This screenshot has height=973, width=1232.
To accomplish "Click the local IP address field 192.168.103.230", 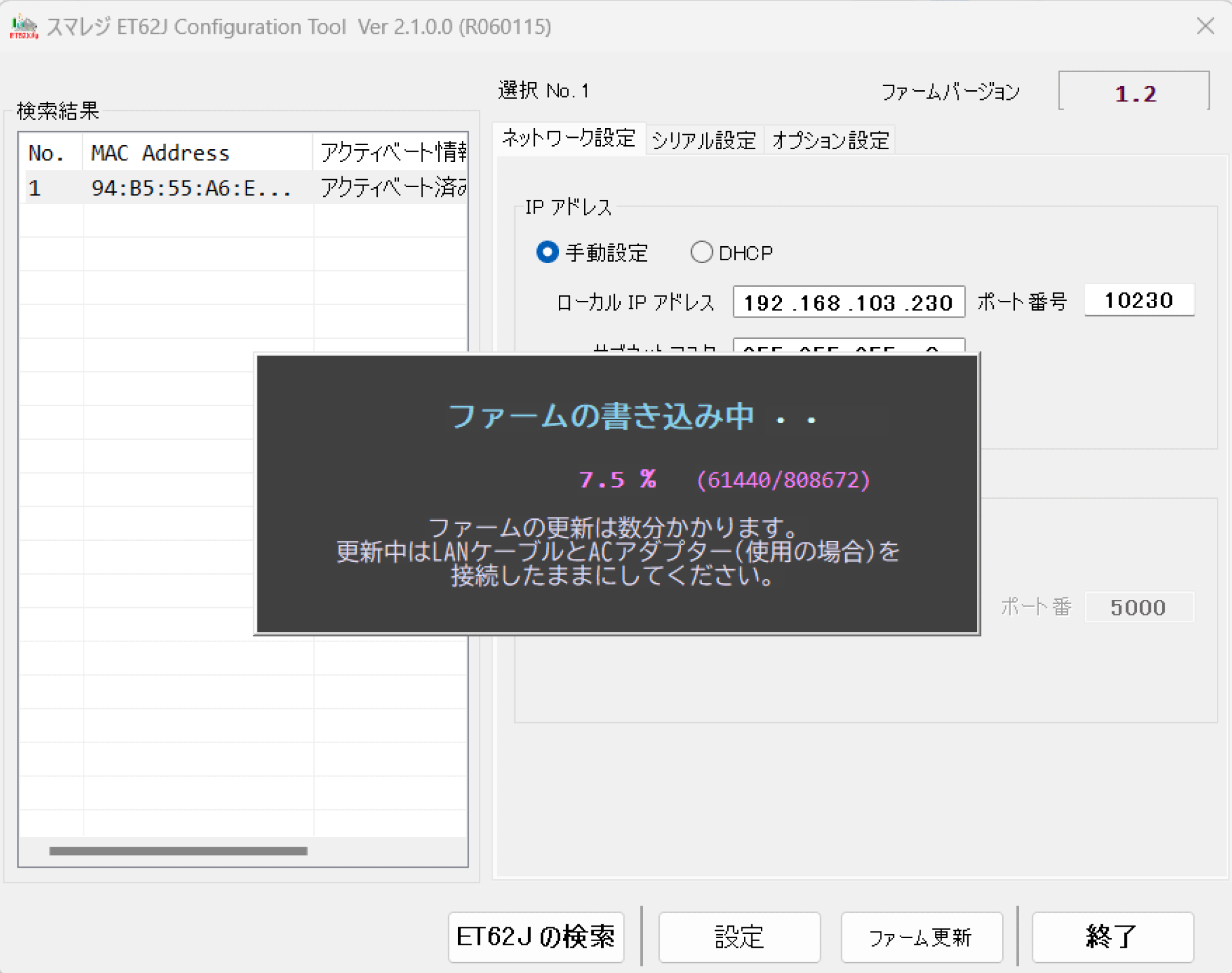I will coord(849,302).
